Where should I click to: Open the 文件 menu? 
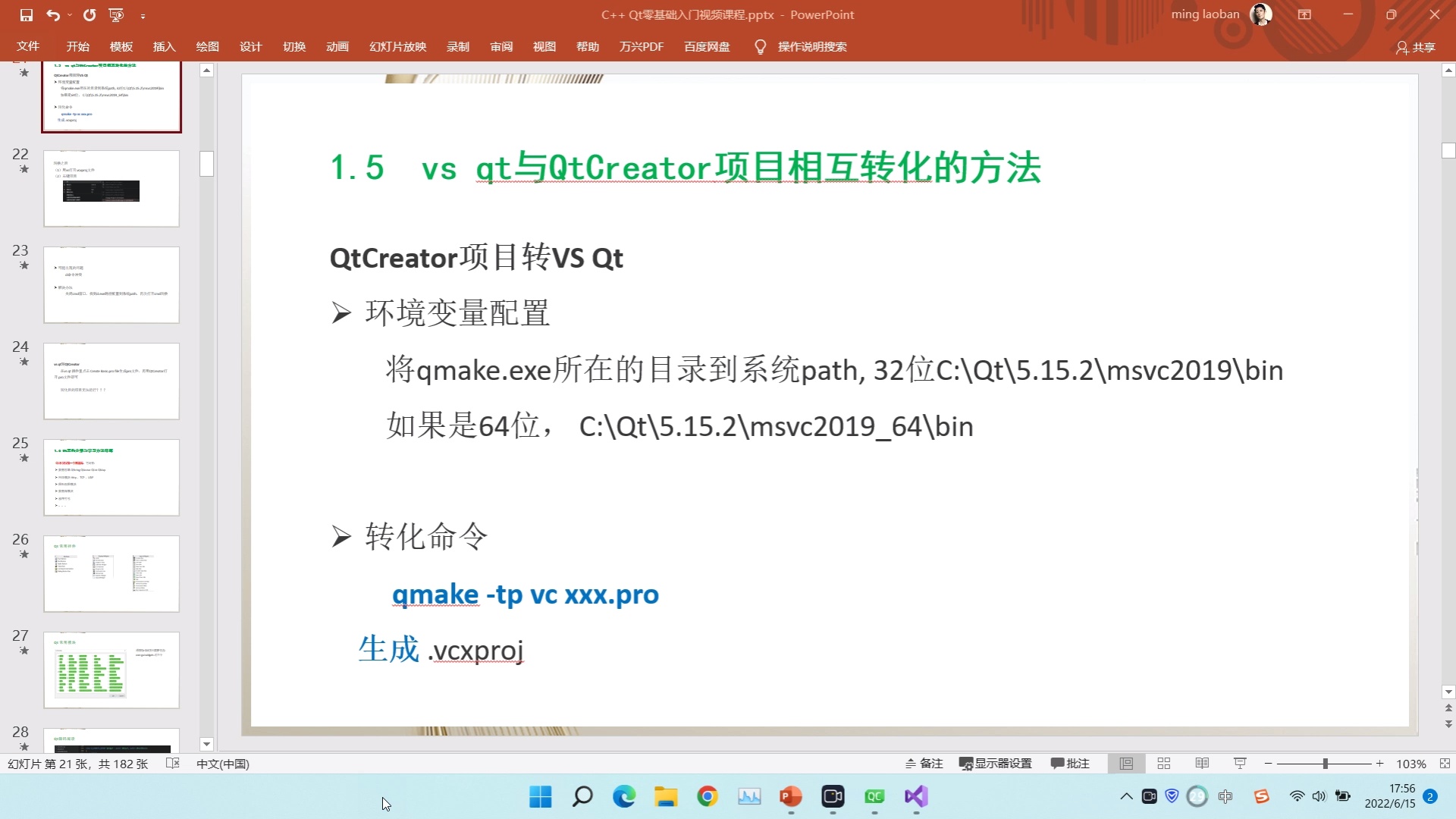point(27,46)
